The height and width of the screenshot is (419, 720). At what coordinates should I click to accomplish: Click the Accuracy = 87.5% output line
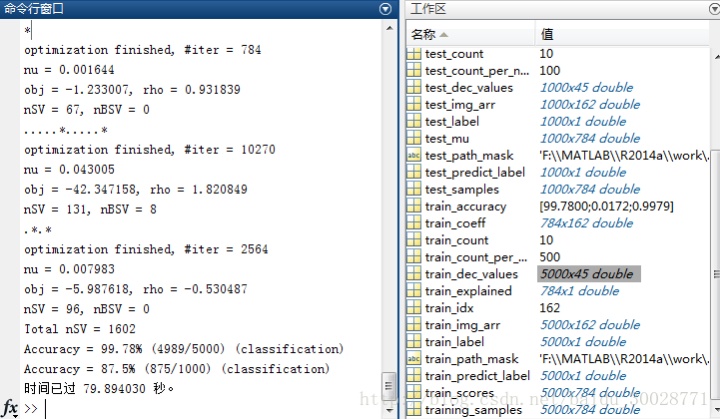click(x=177, y=369)
